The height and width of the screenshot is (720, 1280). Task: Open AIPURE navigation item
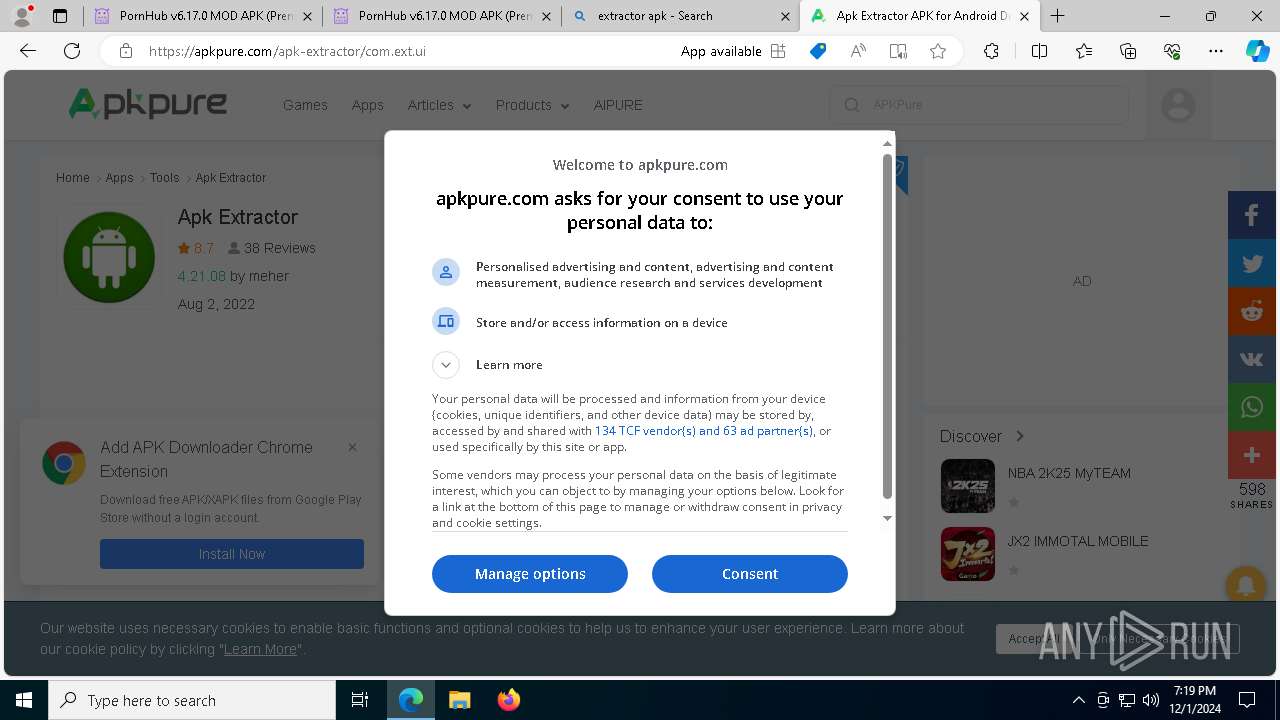coord(618,105)
